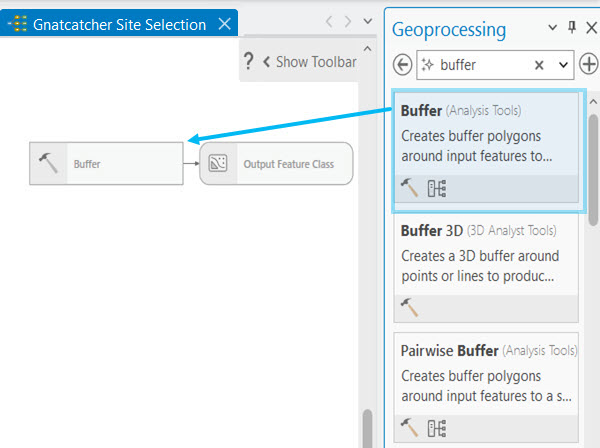Open the Buffer 3D tool result

point(485,254)
